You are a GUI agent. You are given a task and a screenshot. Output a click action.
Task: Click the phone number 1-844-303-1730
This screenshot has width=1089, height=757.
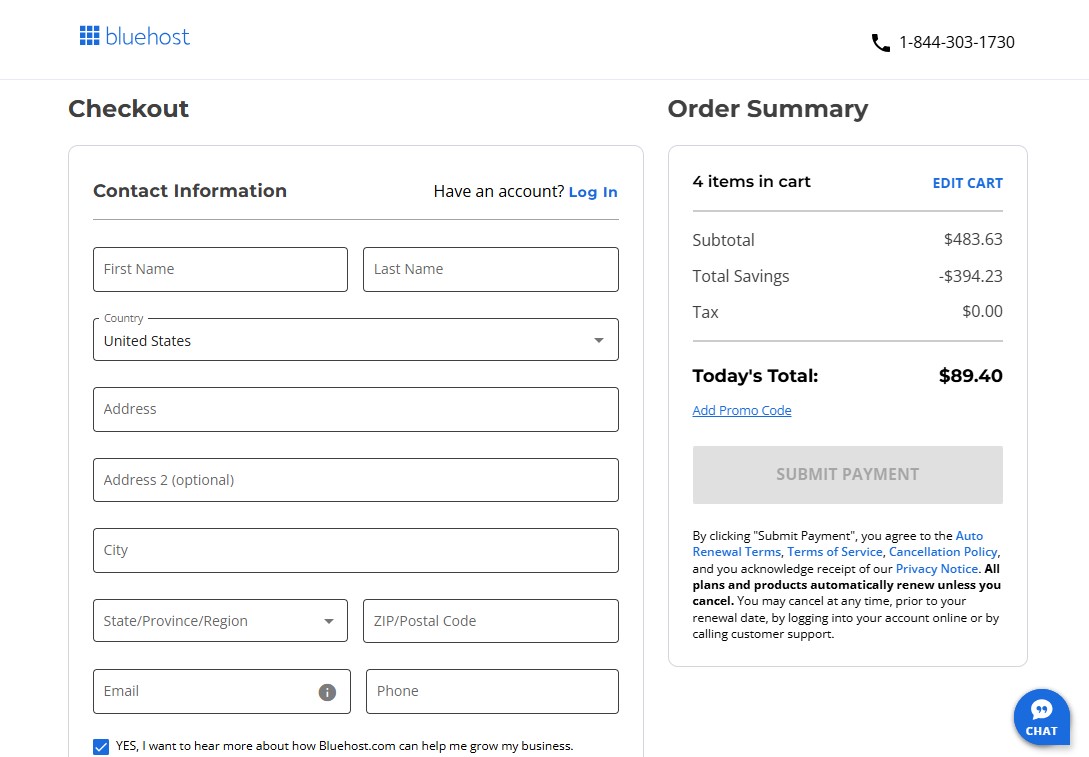tap(957, 42)
